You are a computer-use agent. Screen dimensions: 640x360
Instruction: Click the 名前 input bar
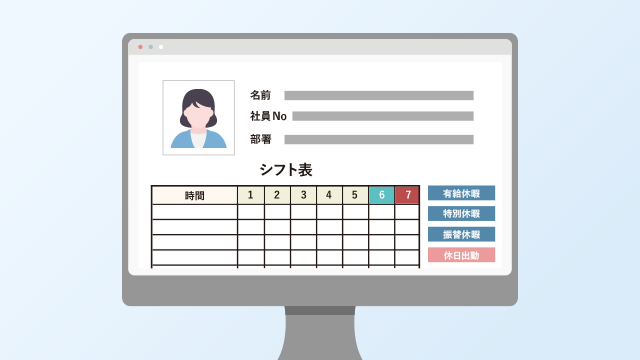379,96
